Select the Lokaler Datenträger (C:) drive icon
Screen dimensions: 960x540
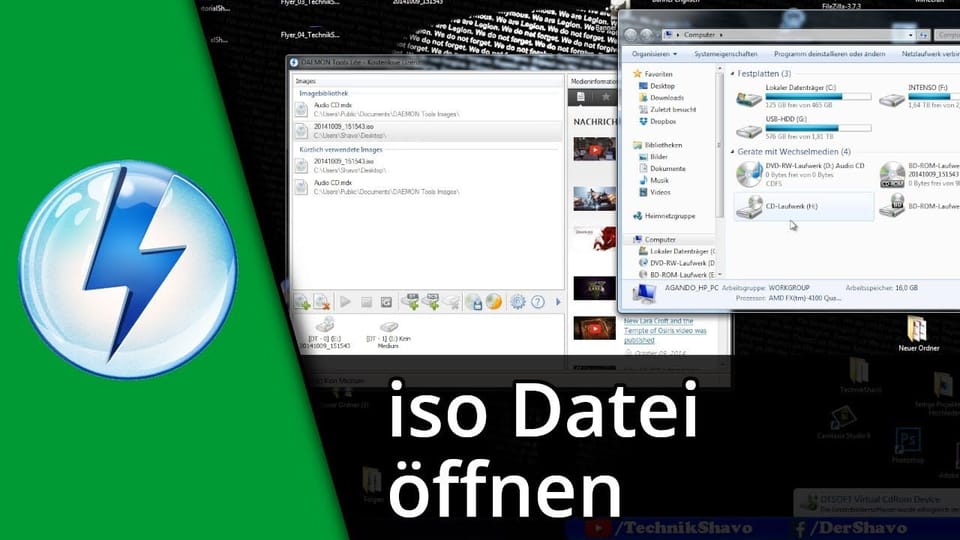pos(748,97)
